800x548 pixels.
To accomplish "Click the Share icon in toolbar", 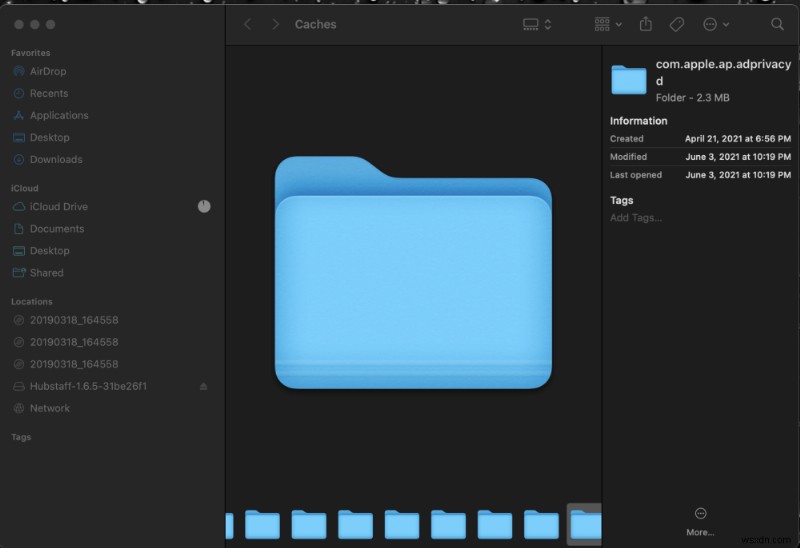I will point(646,24).
